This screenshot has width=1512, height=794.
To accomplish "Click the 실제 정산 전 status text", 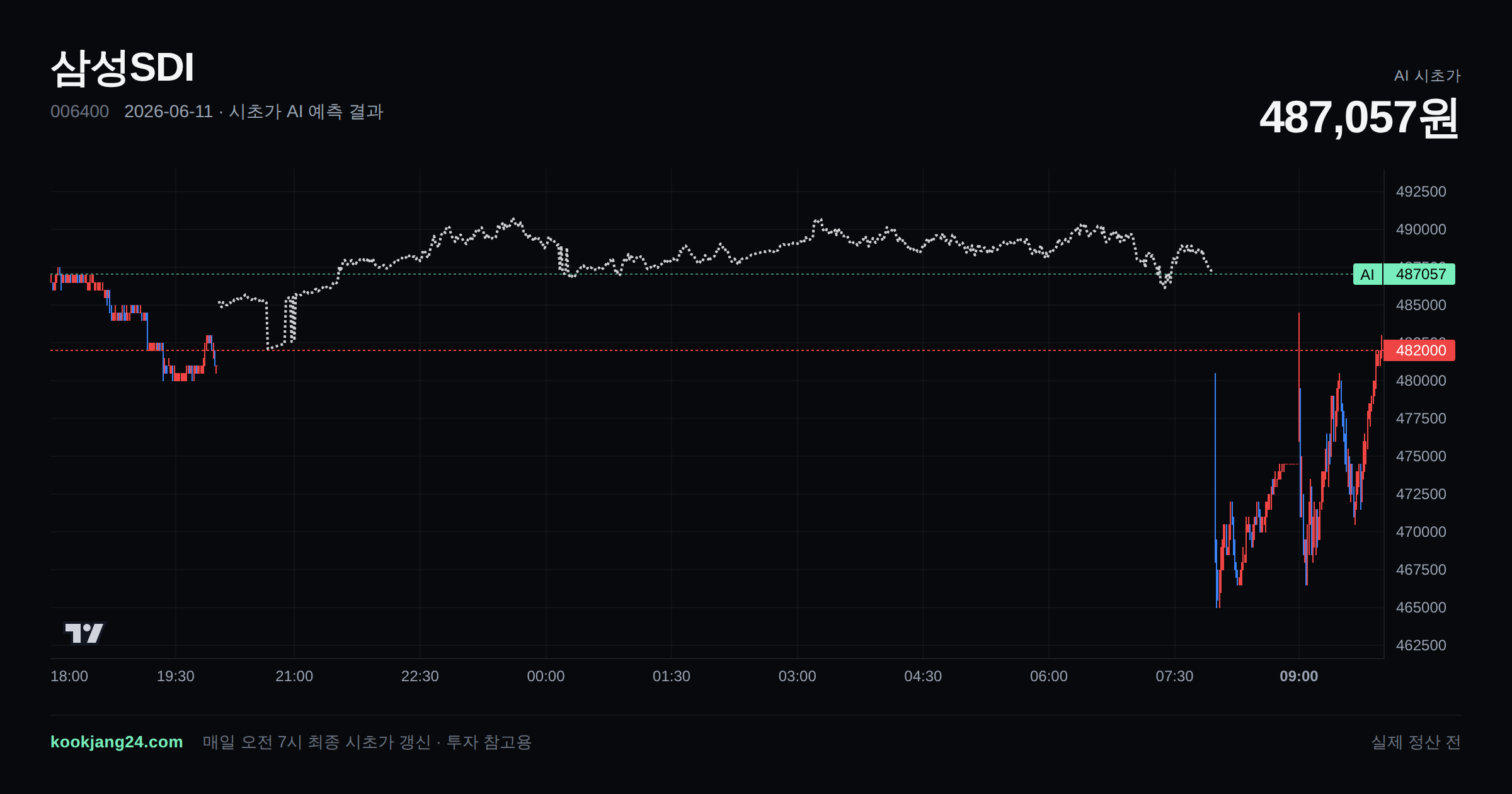I will 1416,742.
